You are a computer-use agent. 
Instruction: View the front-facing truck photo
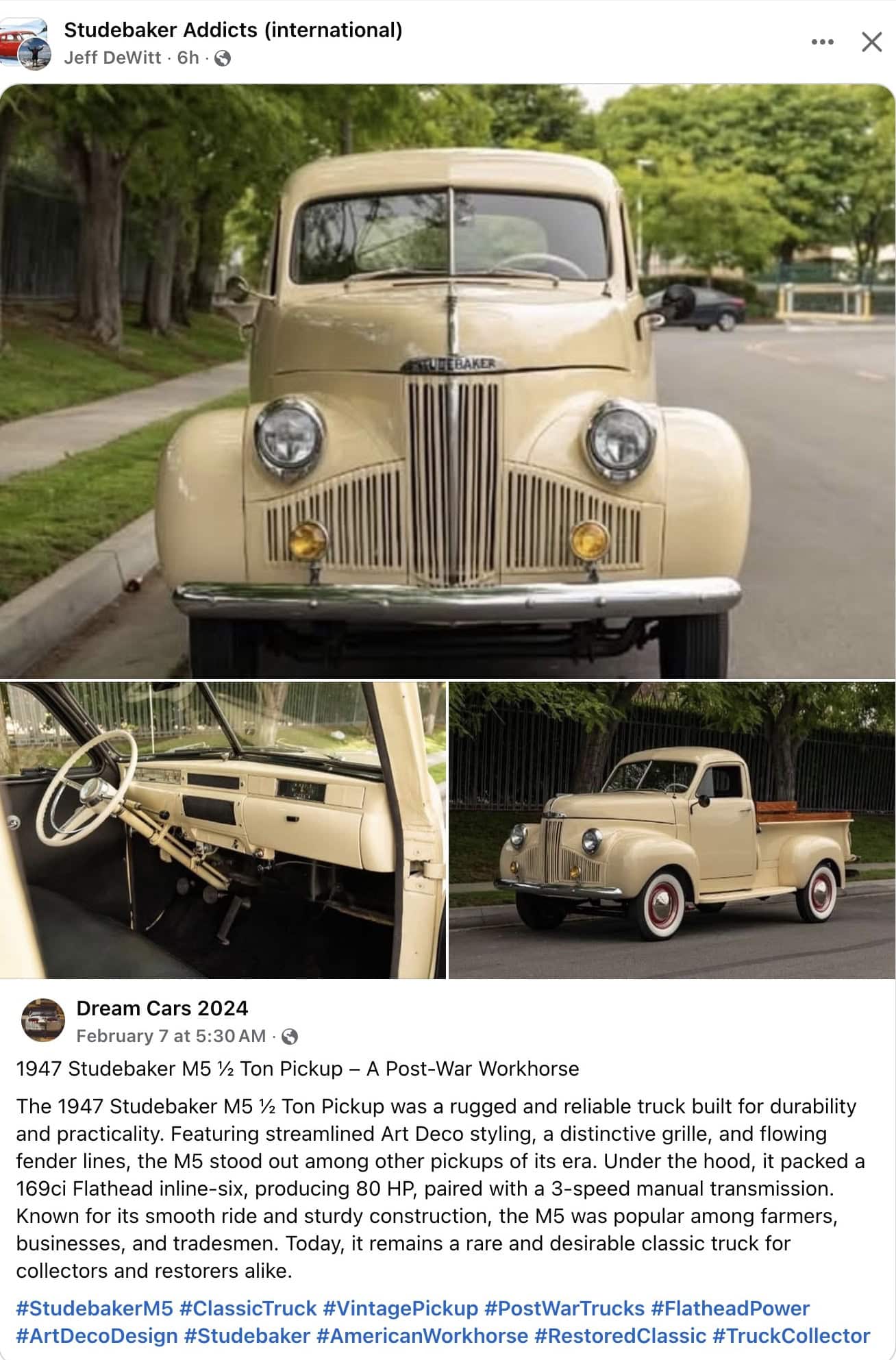pos(448,381)
